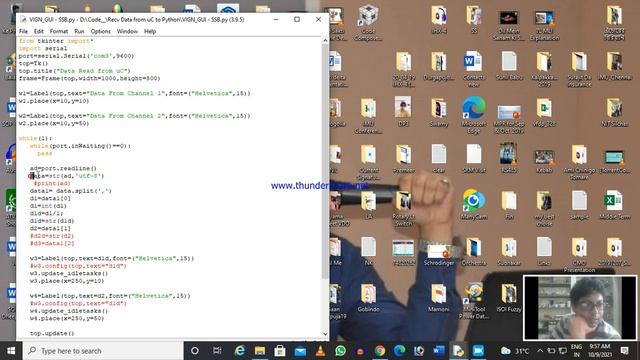Click the 'while(1):' code line

click(35, 138)
